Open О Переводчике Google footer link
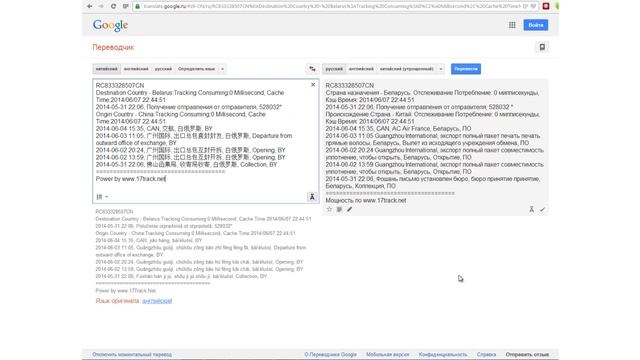The image size is (640, 360). 331,354
